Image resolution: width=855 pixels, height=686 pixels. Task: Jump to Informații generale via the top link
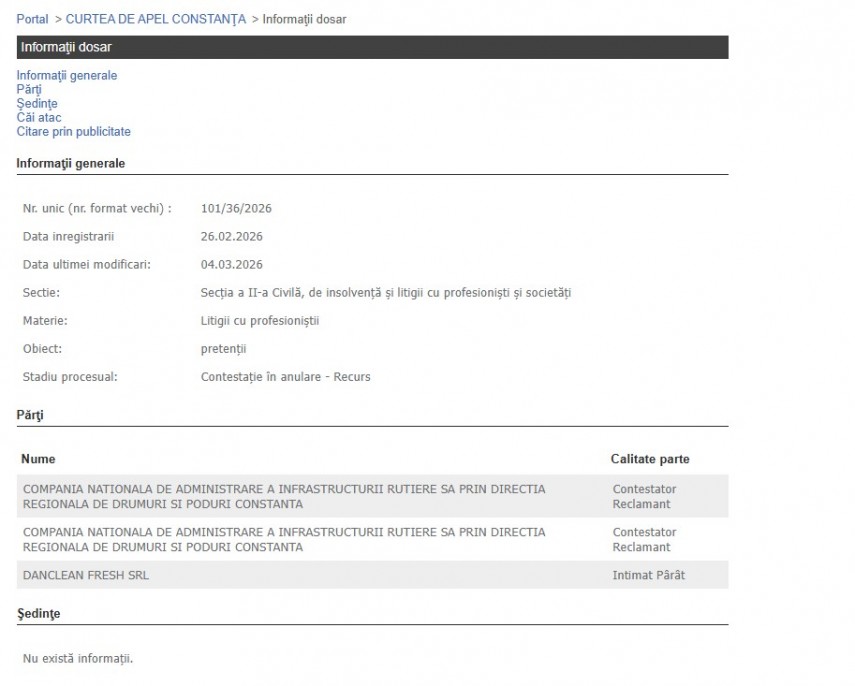coord(66,75)
